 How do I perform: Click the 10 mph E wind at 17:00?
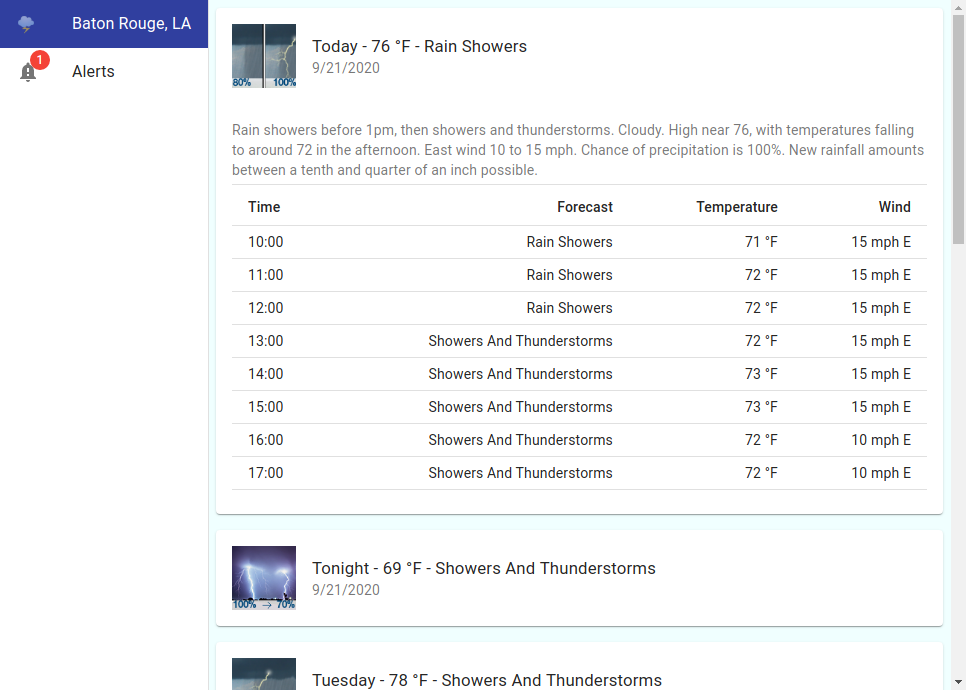881,473
